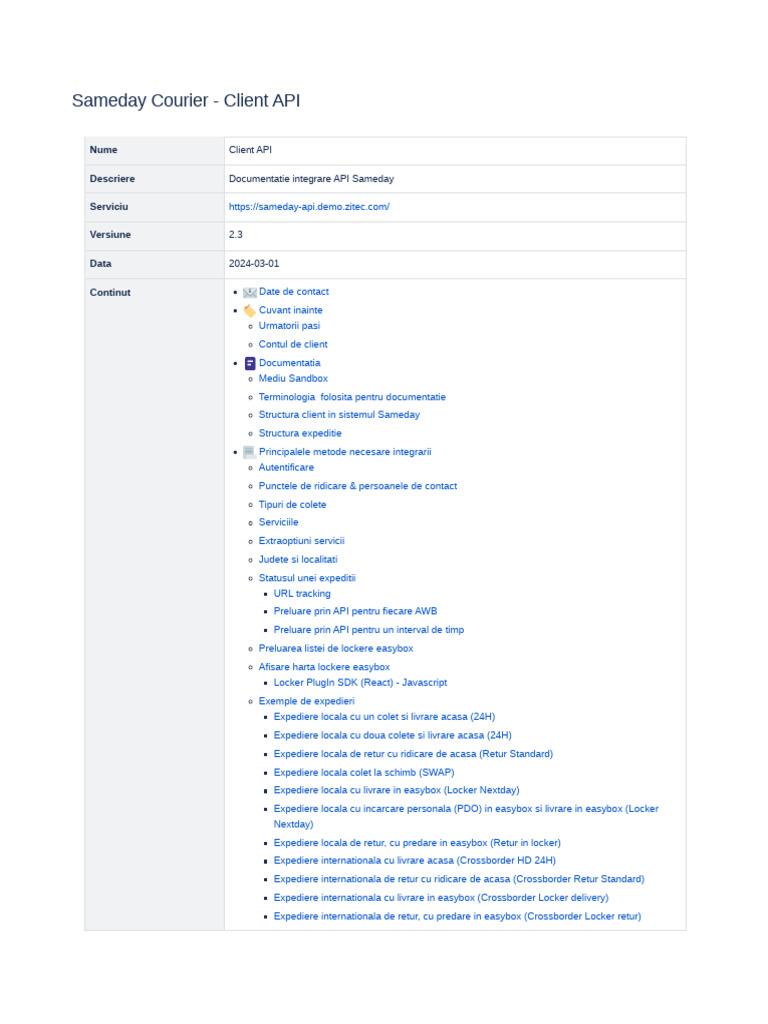Viewport: 768px width, 1024px height.
Task: Click the waving hand icon beside Cuvant inainte
Action: pos(249,311)
